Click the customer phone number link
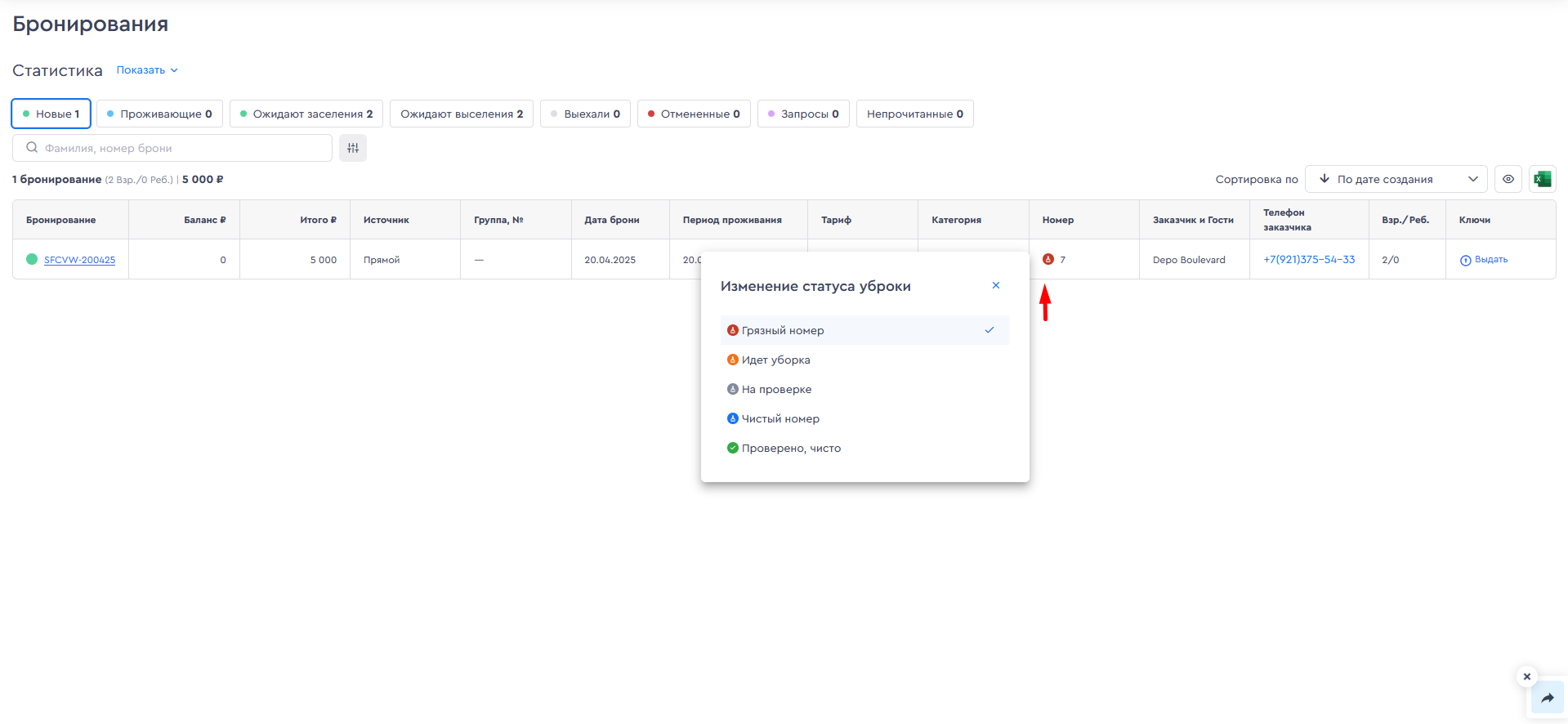The width and height of the screenshot is (1568, 724). (1308, 259)
